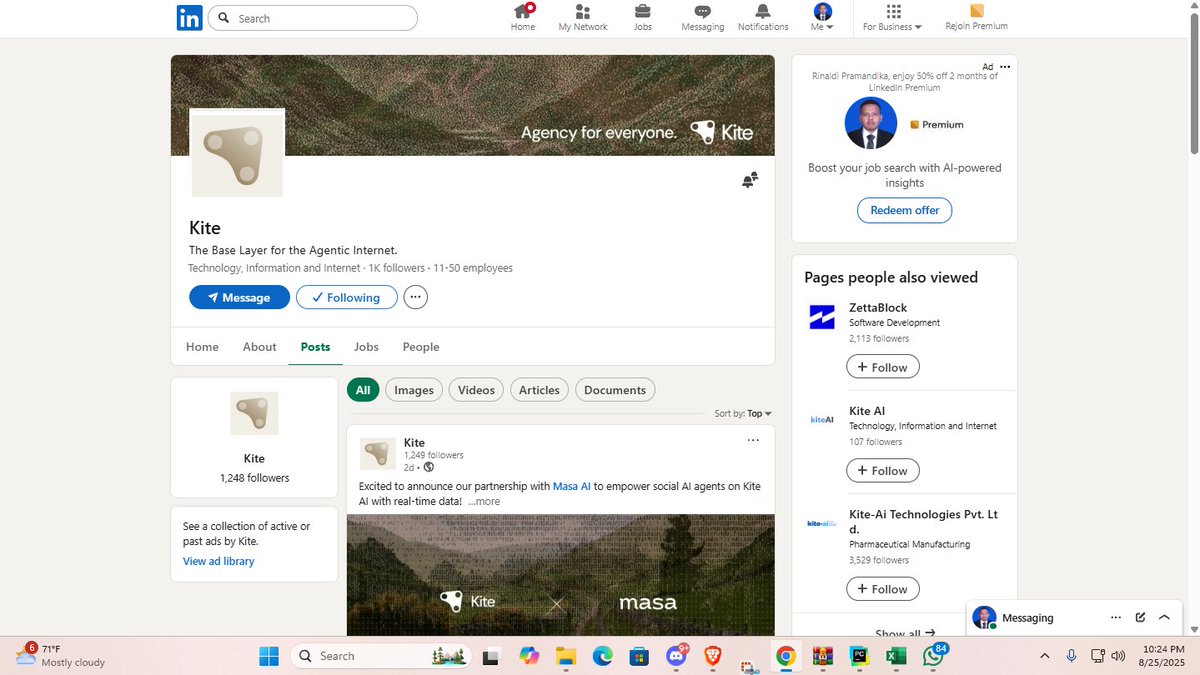Expand the For Business menu
The height and width of the screenshot is (675, 1200).
coord(893,17)
